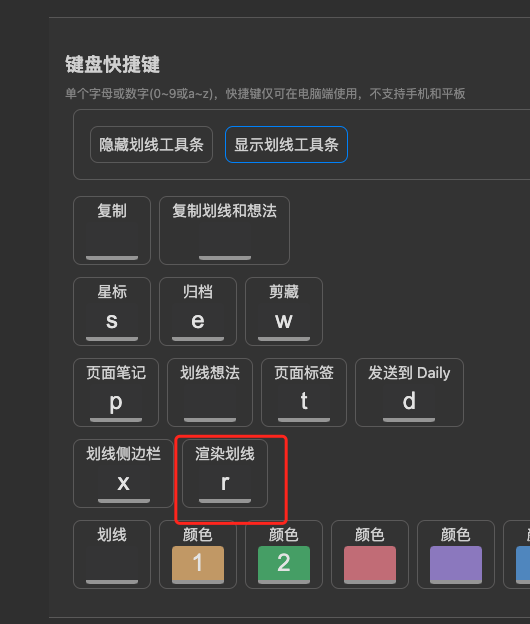
Task: Edit 渲染划线 shortcut r
Action: (x=225, y=485)
